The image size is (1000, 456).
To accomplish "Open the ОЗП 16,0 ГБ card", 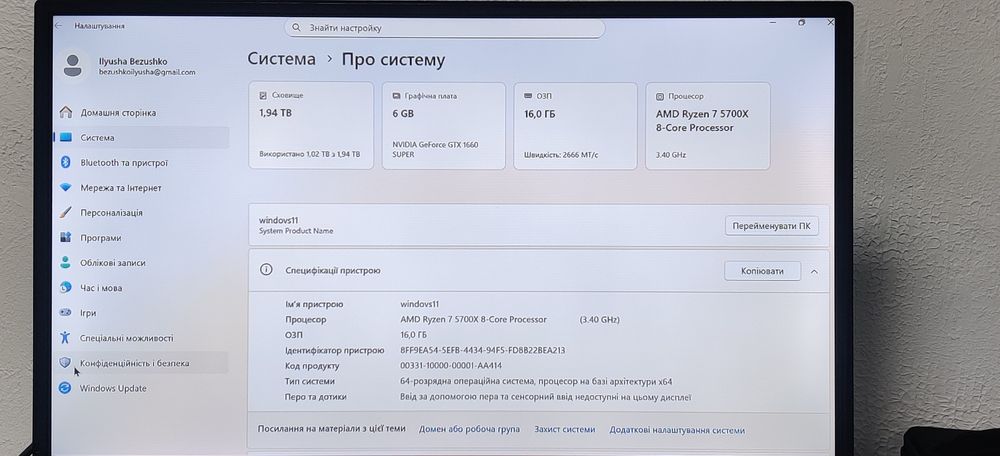I will pos(575,126).
